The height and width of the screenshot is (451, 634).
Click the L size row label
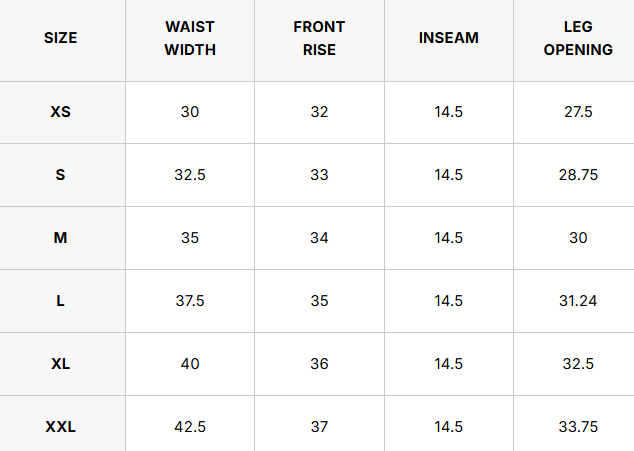pos(61,301)
